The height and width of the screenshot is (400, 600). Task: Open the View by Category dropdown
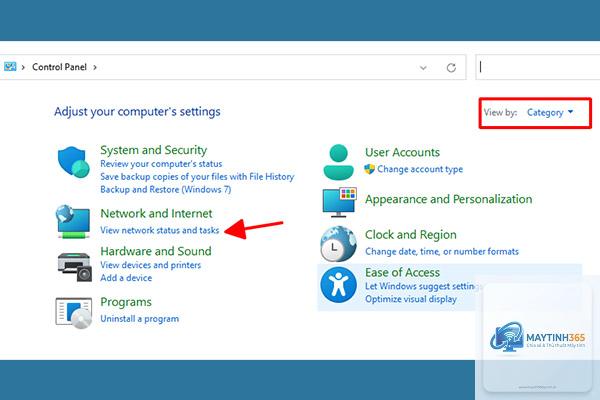point(550,113)
